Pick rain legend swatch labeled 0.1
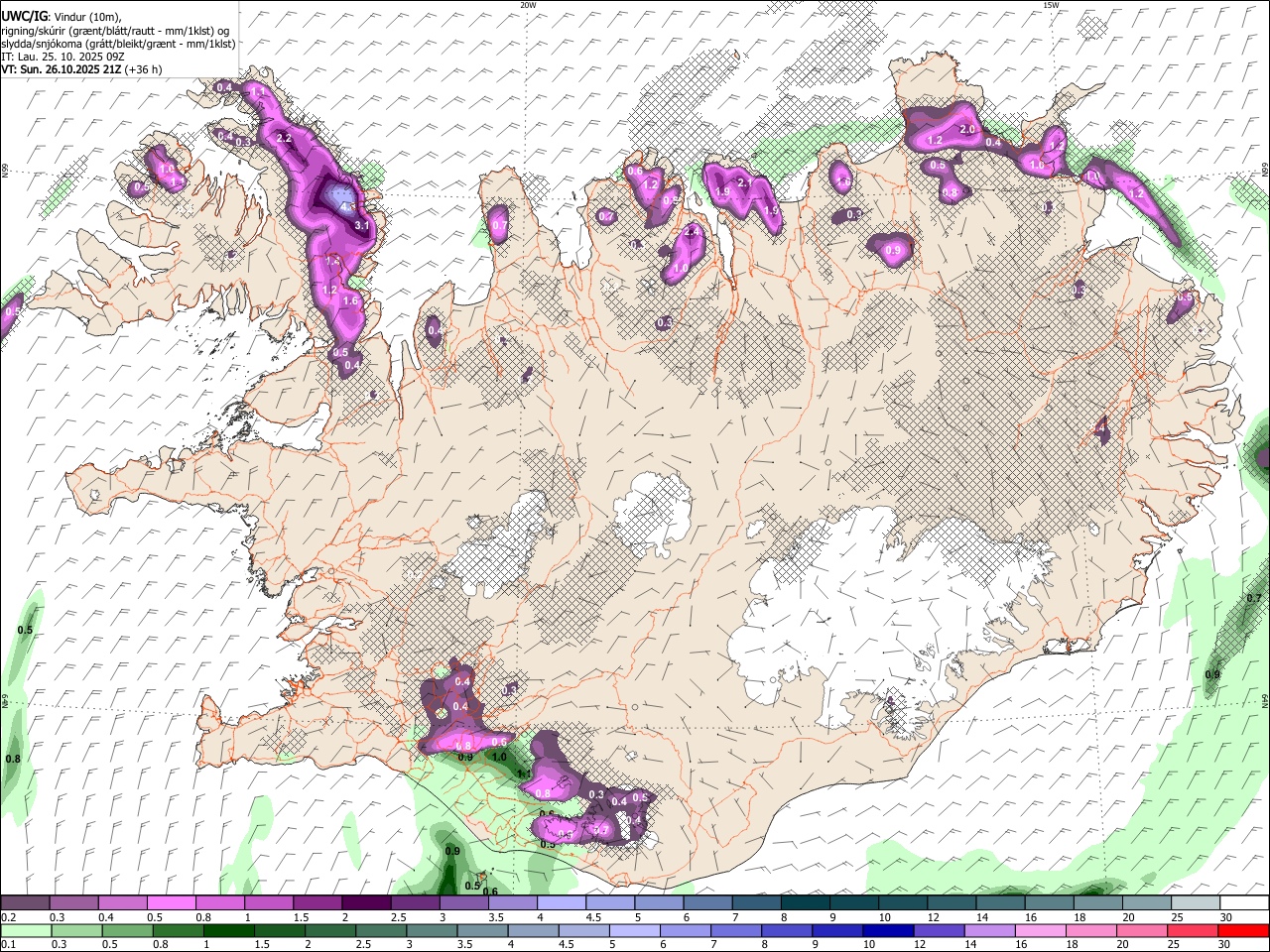Screen dimensions: 1270x952 26,930
